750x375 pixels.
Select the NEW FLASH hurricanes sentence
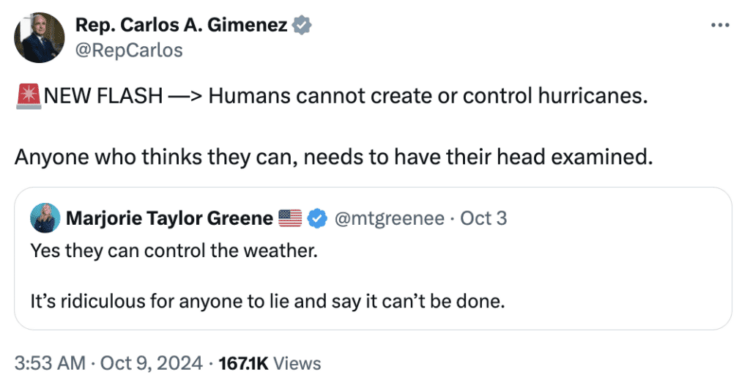(345, 97)
